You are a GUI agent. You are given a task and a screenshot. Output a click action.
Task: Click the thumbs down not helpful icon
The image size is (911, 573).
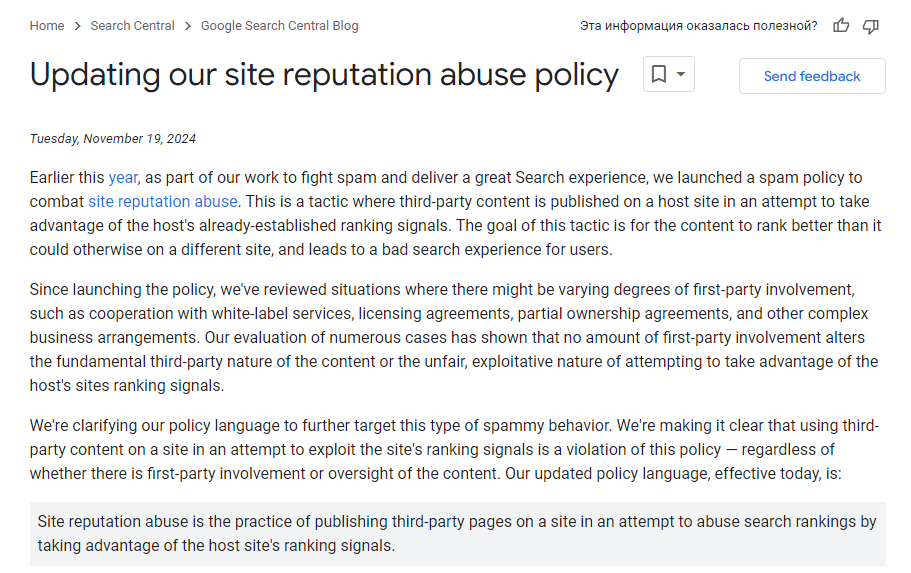871,26
